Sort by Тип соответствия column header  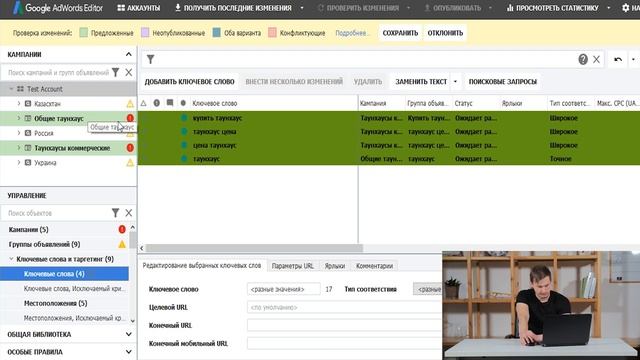(569, 103)
